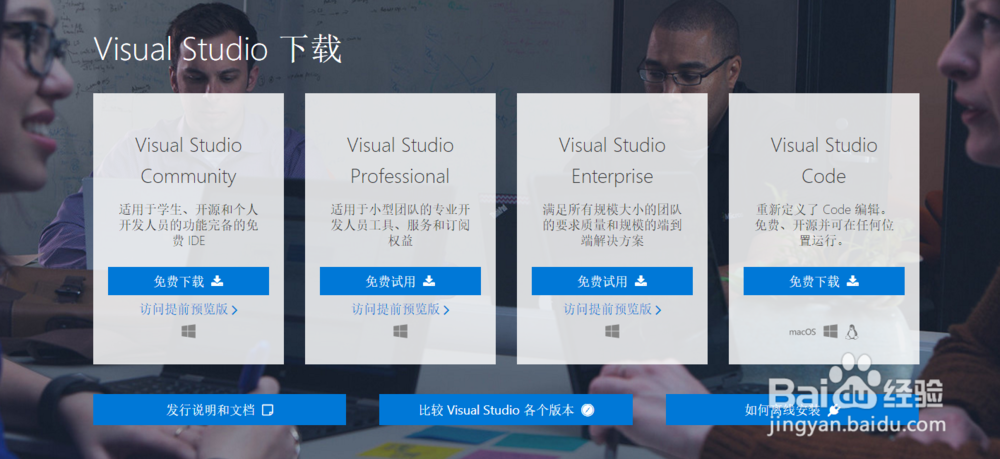Click 免费下载 button under Visual Studio Code
This screenshot has width=1000, height=459.
pos(824,281)
